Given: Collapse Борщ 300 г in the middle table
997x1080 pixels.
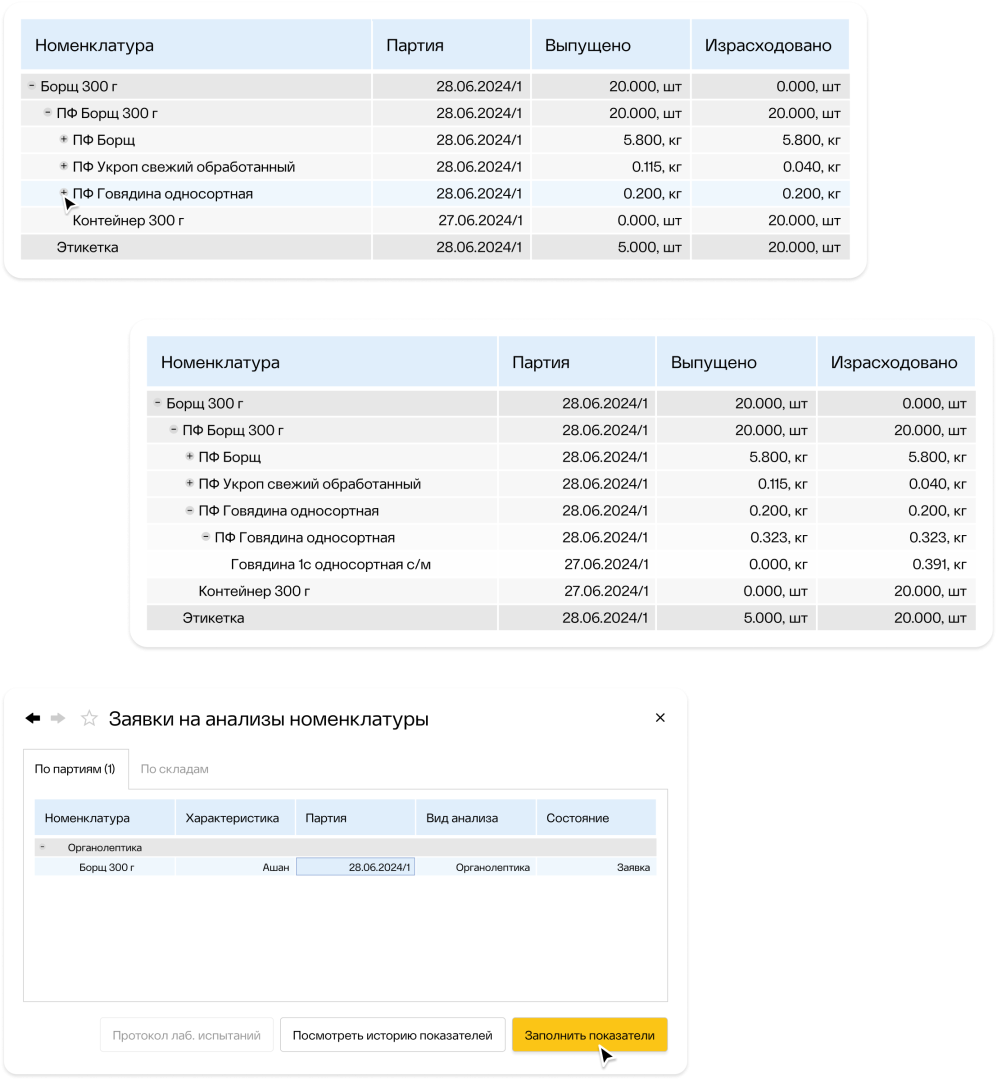Looking at the screenshot, I should pyautogui.click(x=158, y=403).
